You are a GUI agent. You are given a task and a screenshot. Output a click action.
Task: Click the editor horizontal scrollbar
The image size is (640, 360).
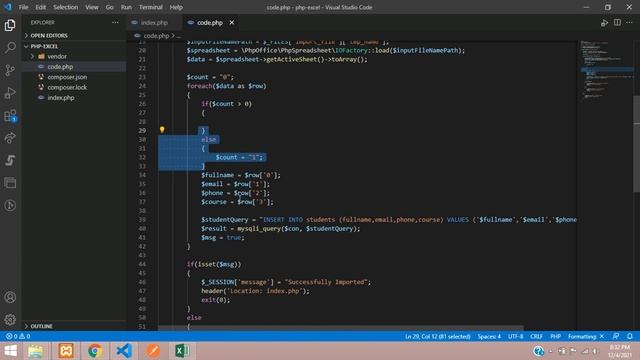341,328
